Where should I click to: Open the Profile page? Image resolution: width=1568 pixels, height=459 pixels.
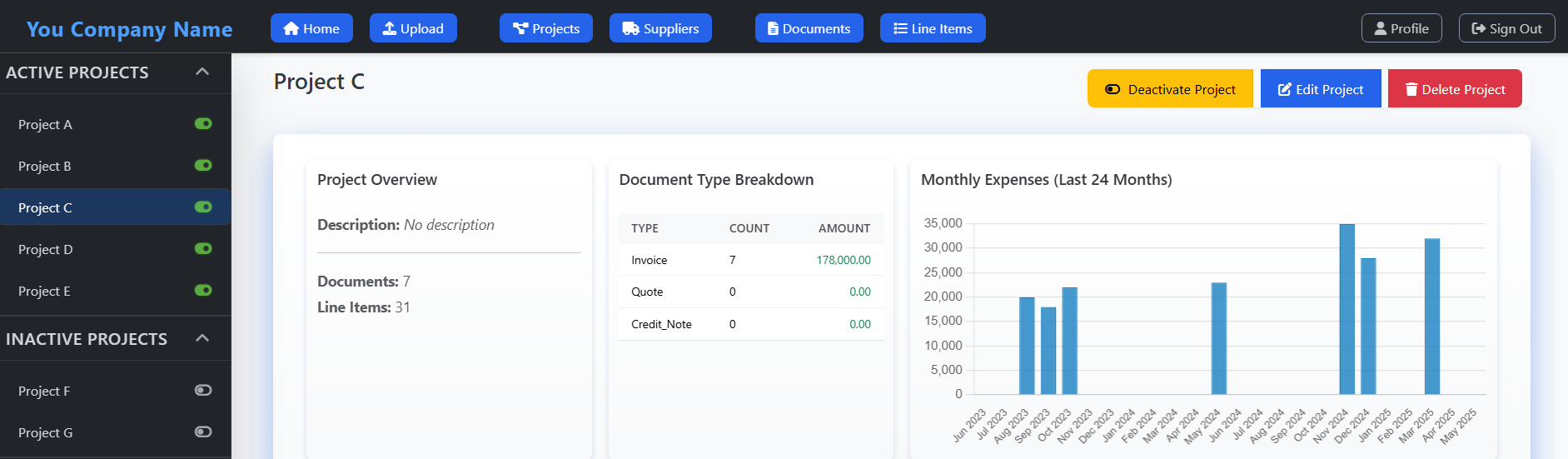point(1401,28)
